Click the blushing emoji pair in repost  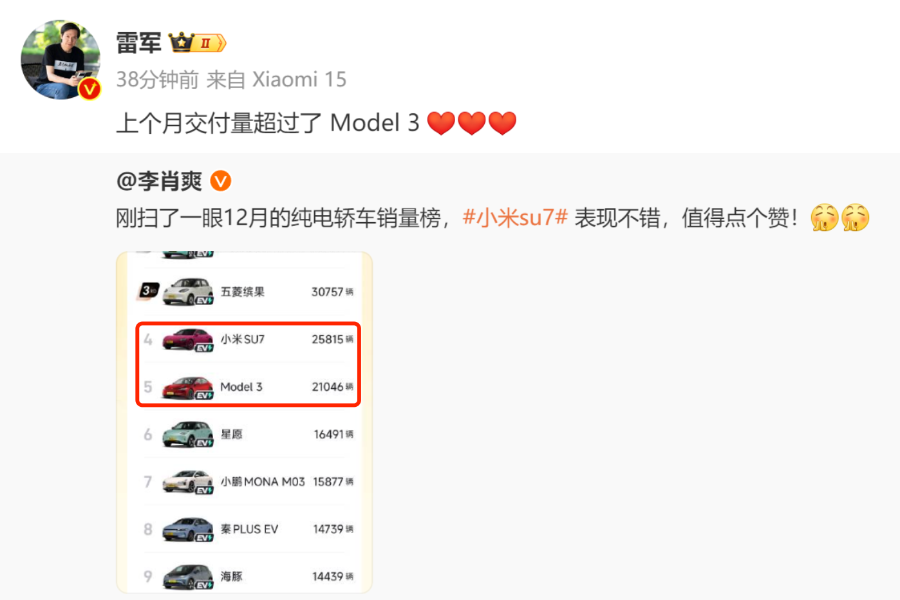pyautogui.click(x=840, y=218)
